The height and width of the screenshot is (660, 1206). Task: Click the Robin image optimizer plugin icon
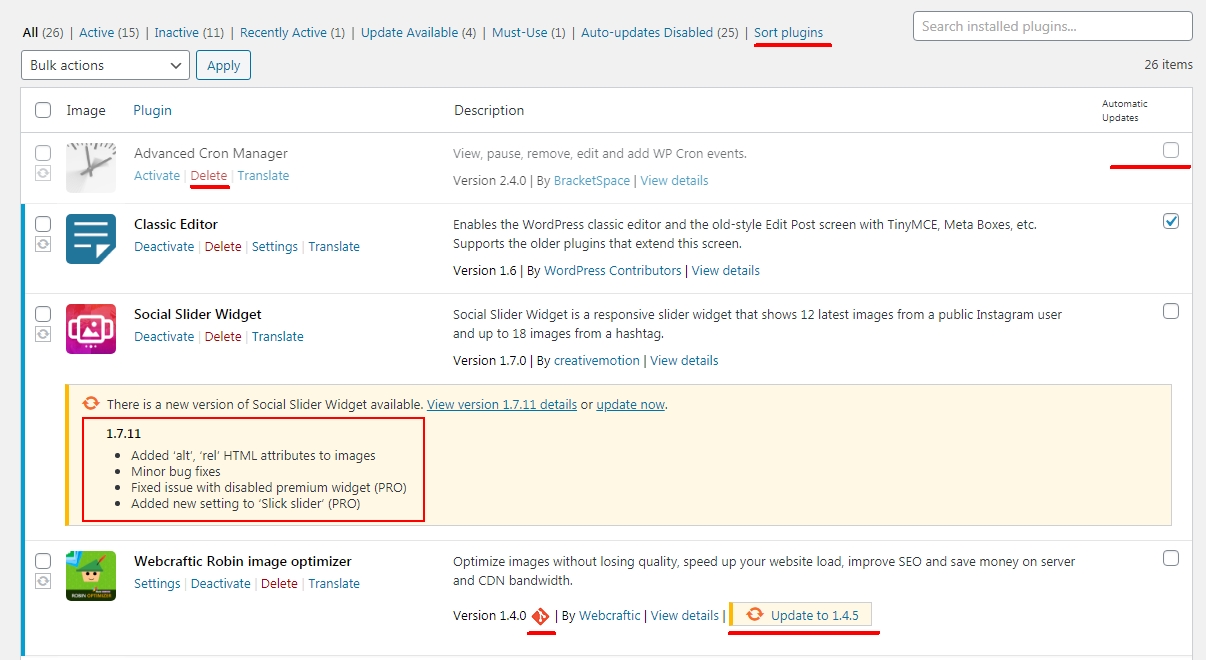[x=91, y=576]
